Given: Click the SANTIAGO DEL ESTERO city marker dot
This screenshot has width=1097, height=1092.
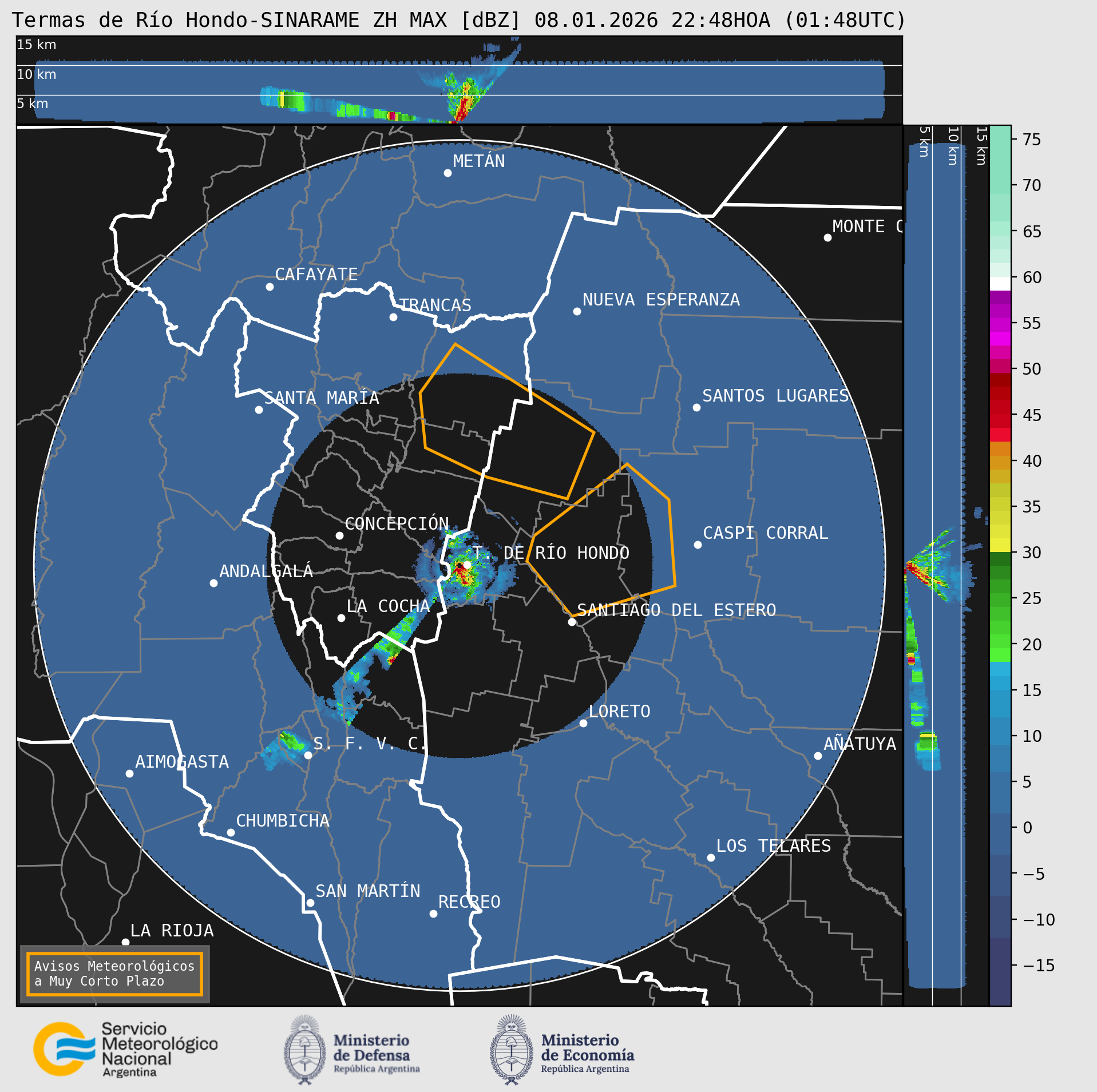Looking at the screenshot, I should [572, 622].
